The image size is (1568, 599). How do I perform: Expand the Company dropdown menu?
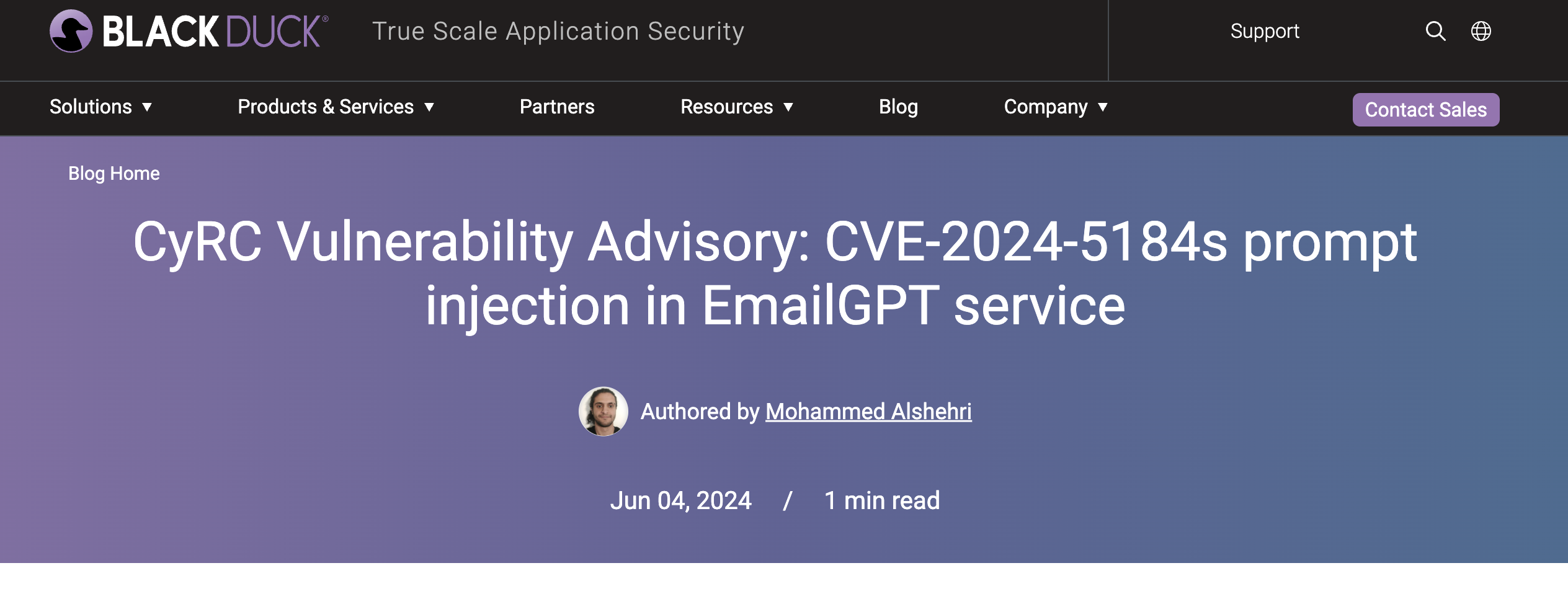click(x=1046, y=107)
